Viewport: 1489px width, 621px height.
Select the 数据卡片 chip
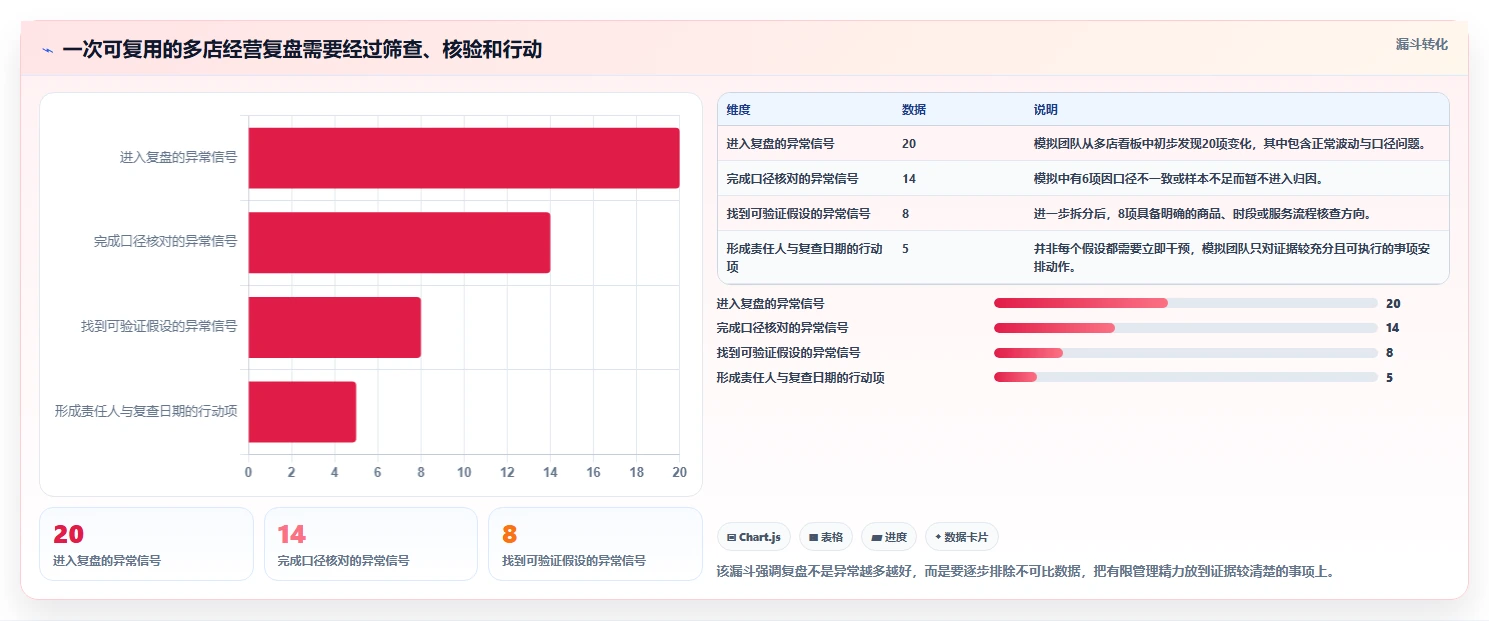click(x=962, y=537)
